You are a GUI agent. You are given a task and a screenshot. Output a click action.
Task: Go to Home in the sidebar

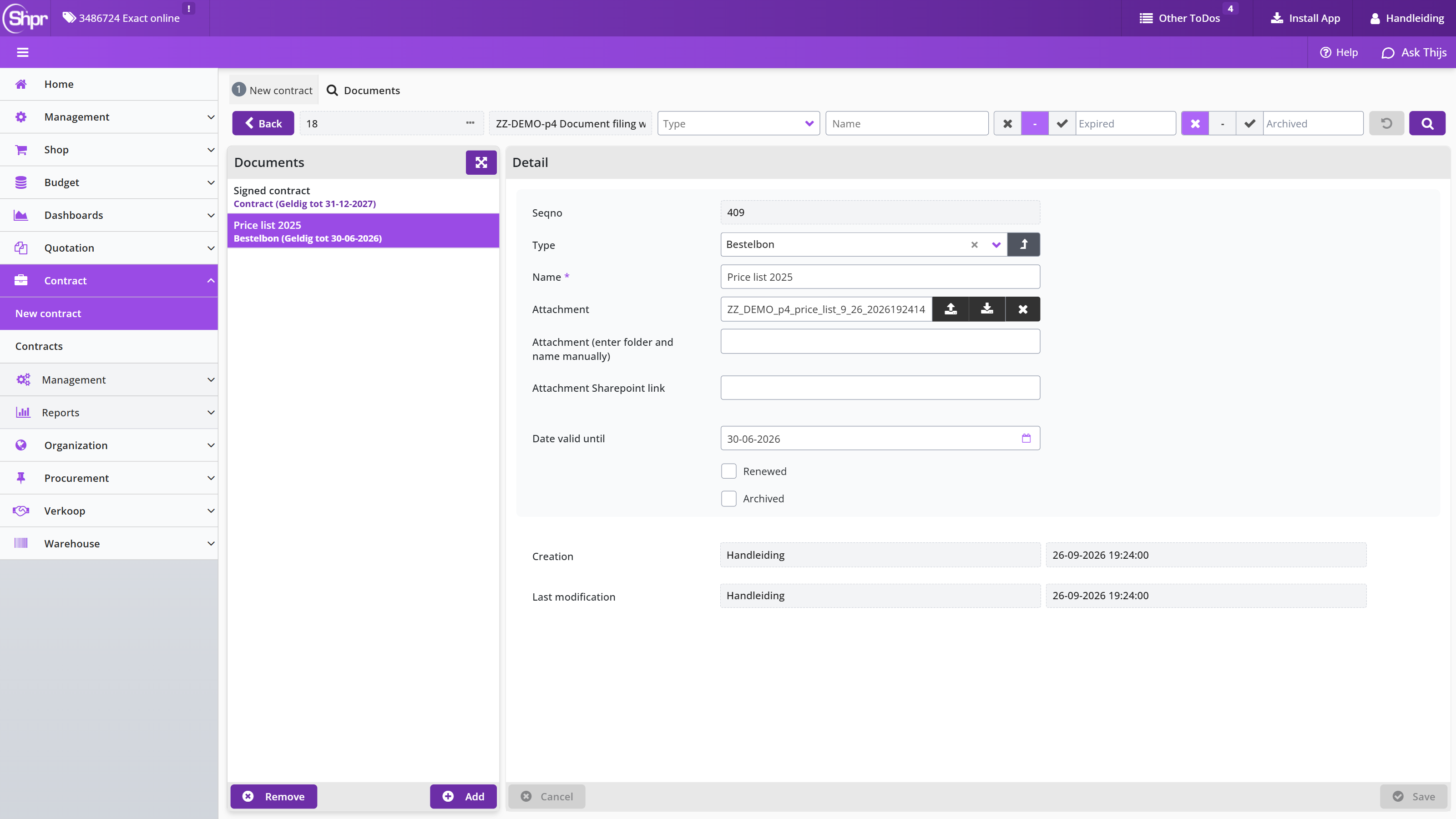(109, 84)
